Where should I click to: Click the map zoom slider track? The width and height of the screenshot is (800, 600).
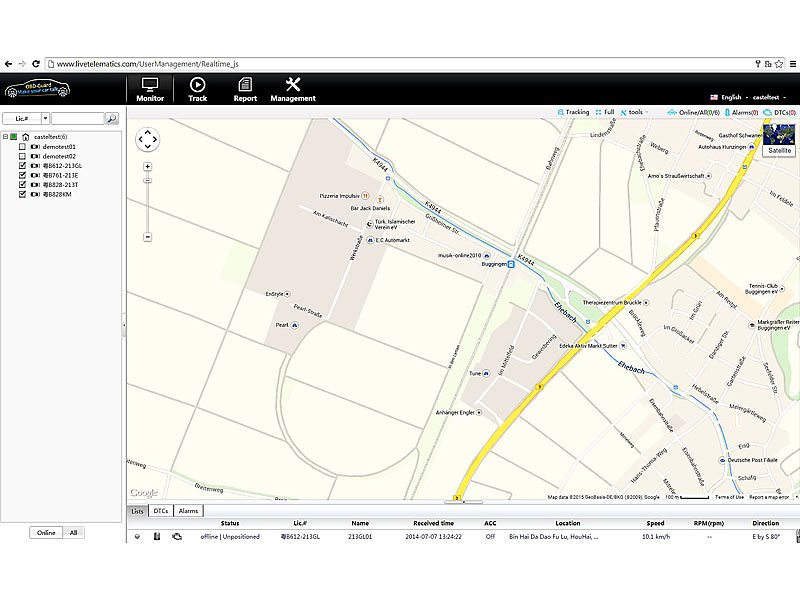tap(147, 204)
